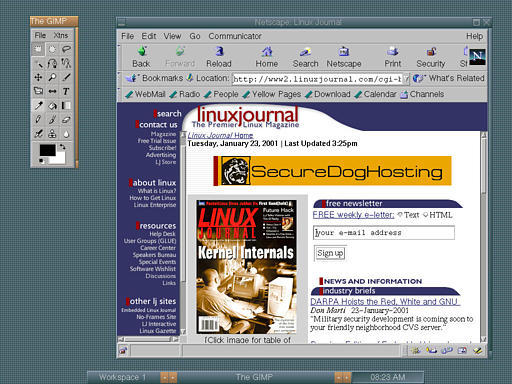512x384 pixels.
Task: Click the black foreground color swatch
Action: [x=47, y=150]
